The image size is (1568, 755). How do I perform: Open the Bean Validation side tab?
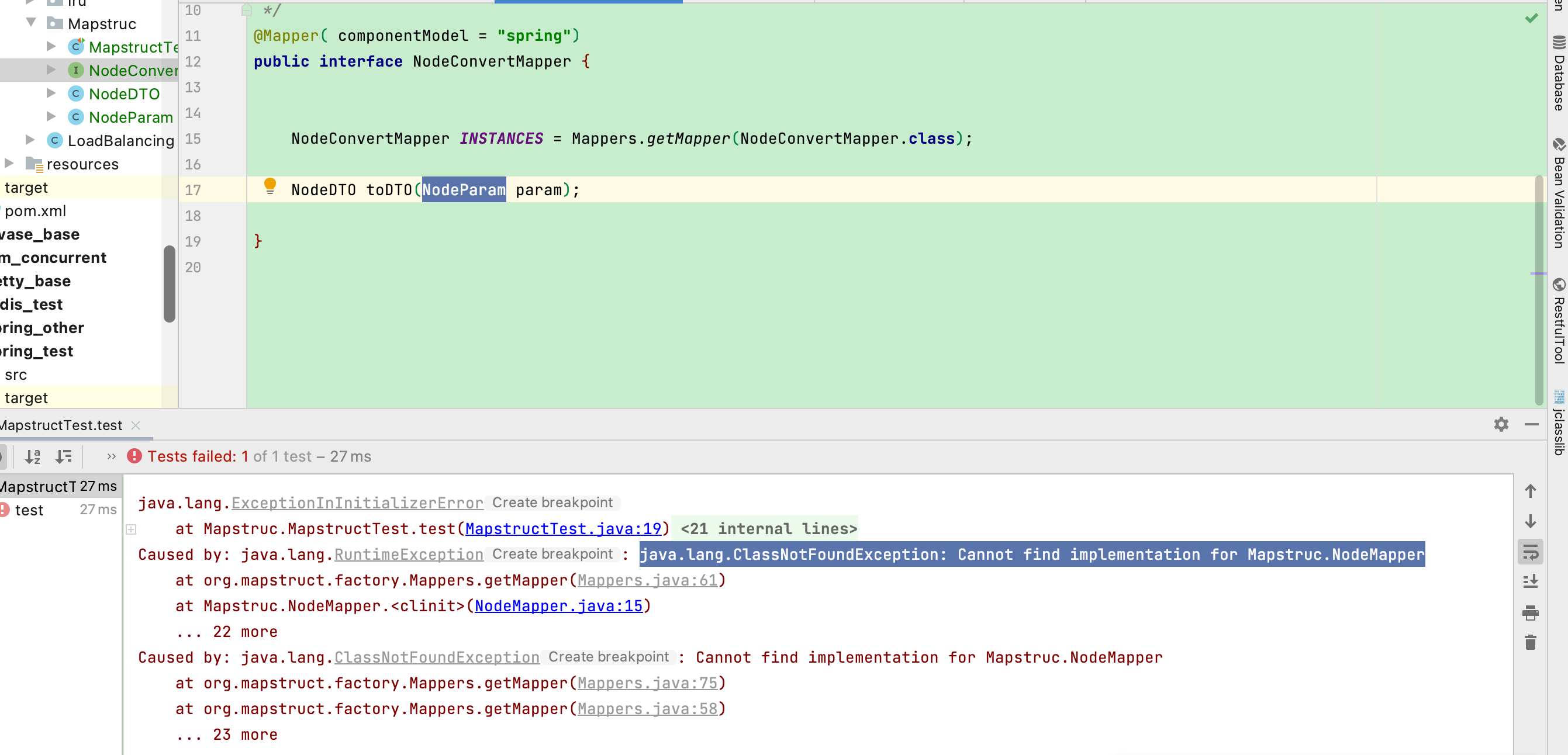(1558, 193)
